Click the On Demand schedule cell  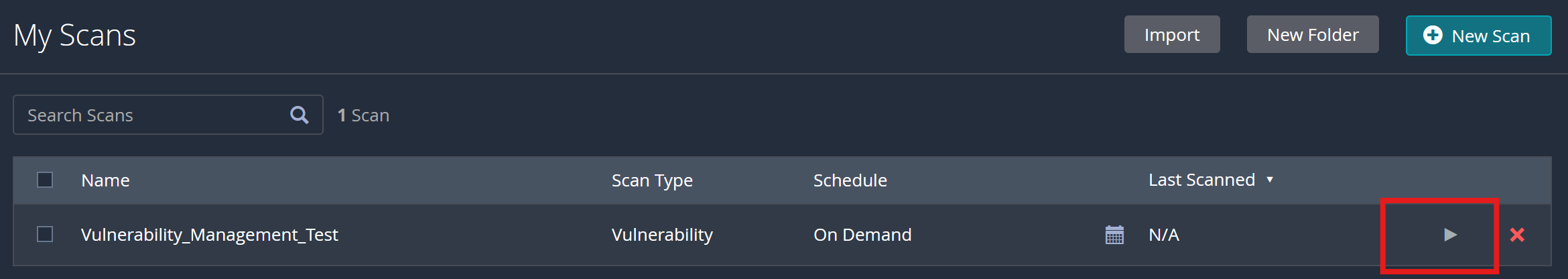(862, 235)
